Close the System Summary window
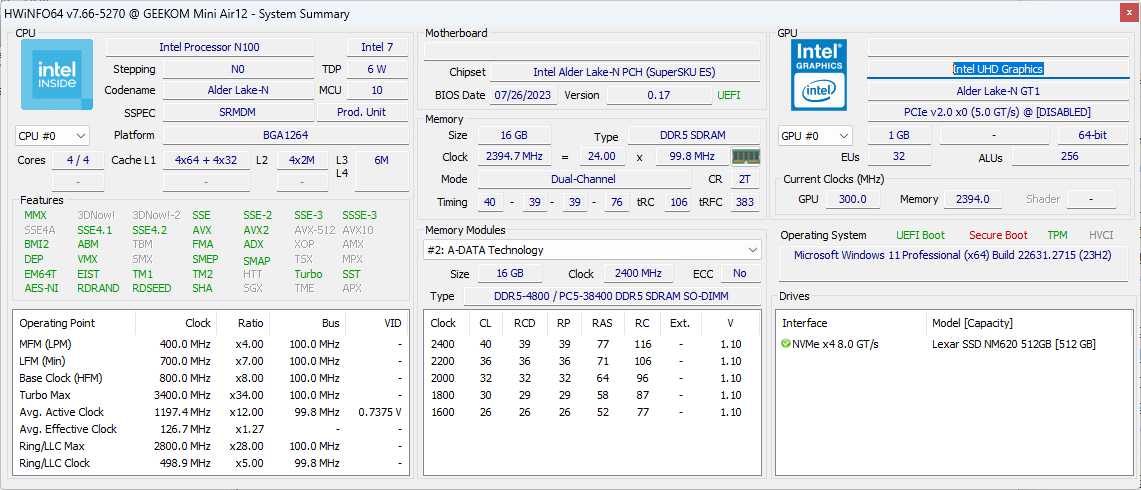1141x490 pixels. tap(1128, 14)
